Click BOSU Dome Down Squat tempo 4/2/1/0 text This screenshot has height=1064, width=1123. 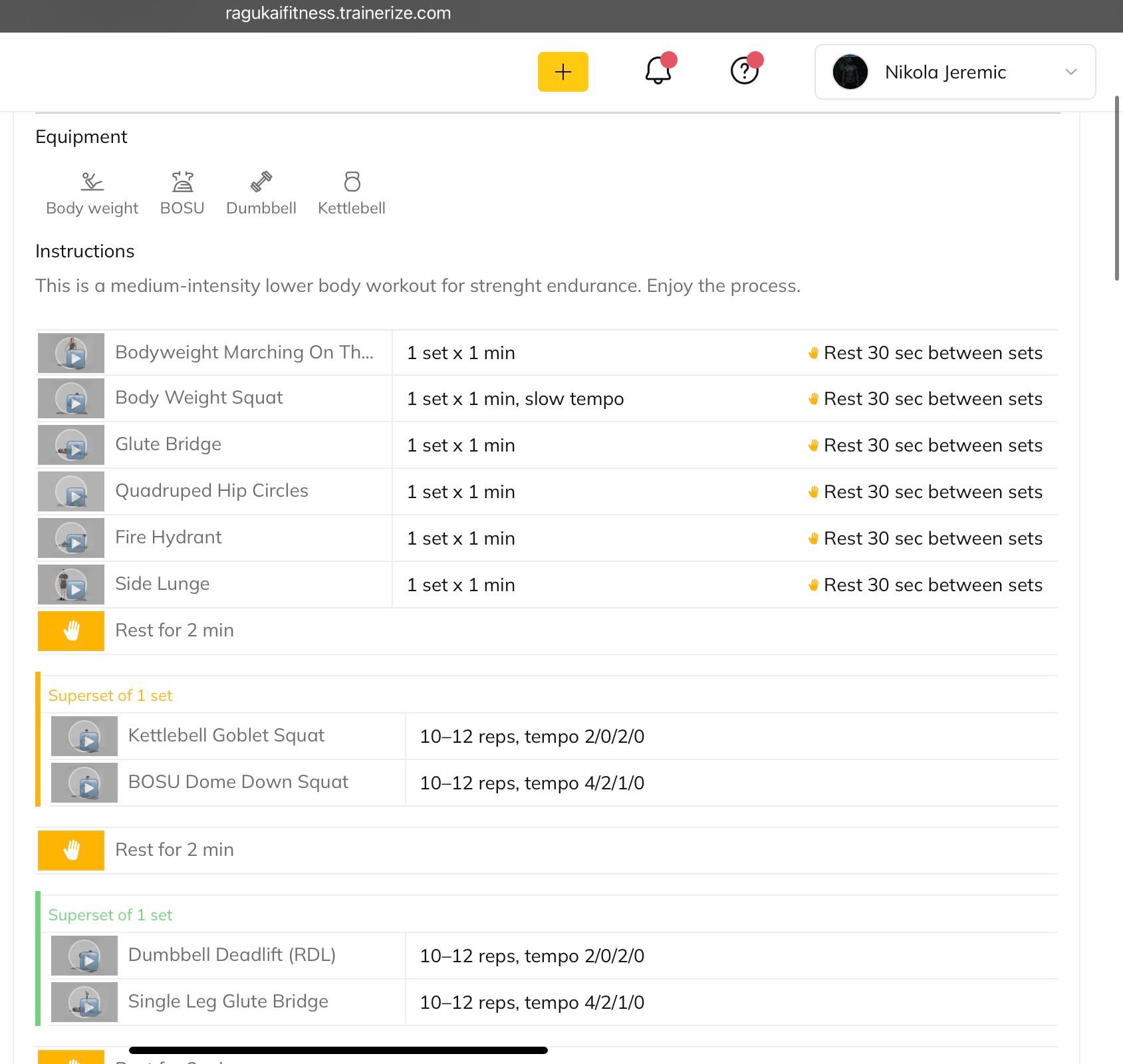(532, 783)
